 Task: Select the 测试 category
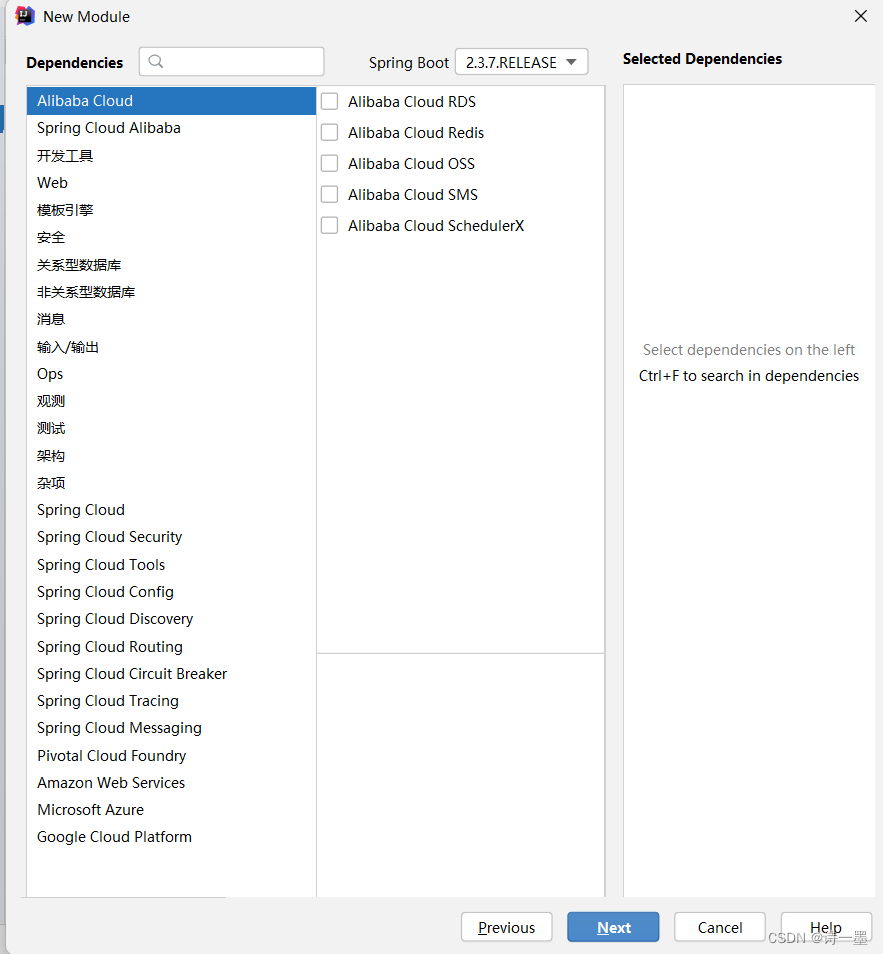171,428
